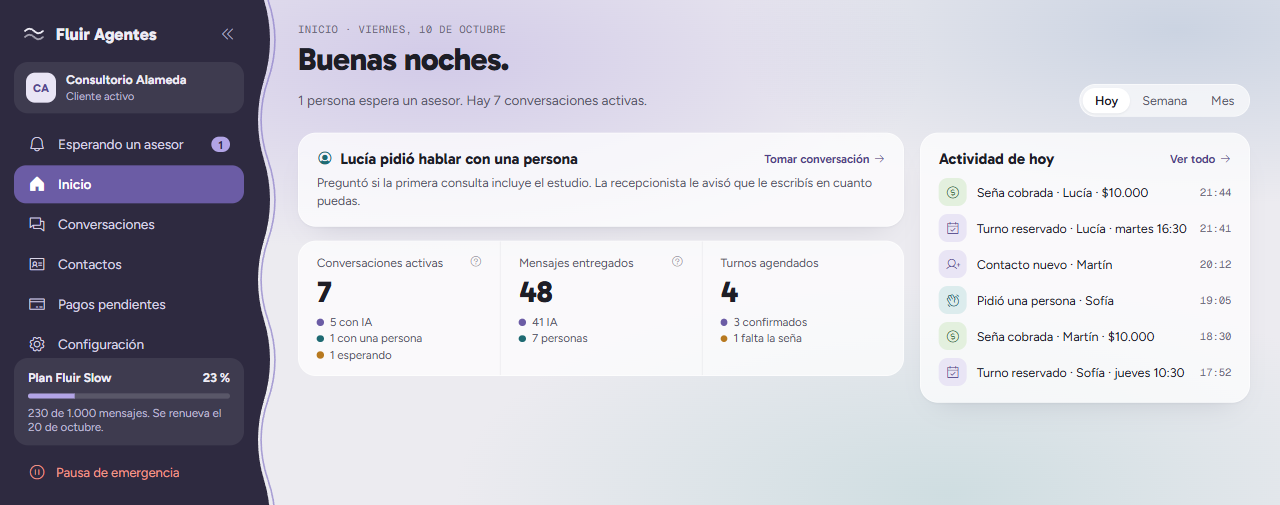The height and width of the screenshot is (505, 1280).
Task: Click the 17:52 activity timestamp
Action: coord(1215,373)
